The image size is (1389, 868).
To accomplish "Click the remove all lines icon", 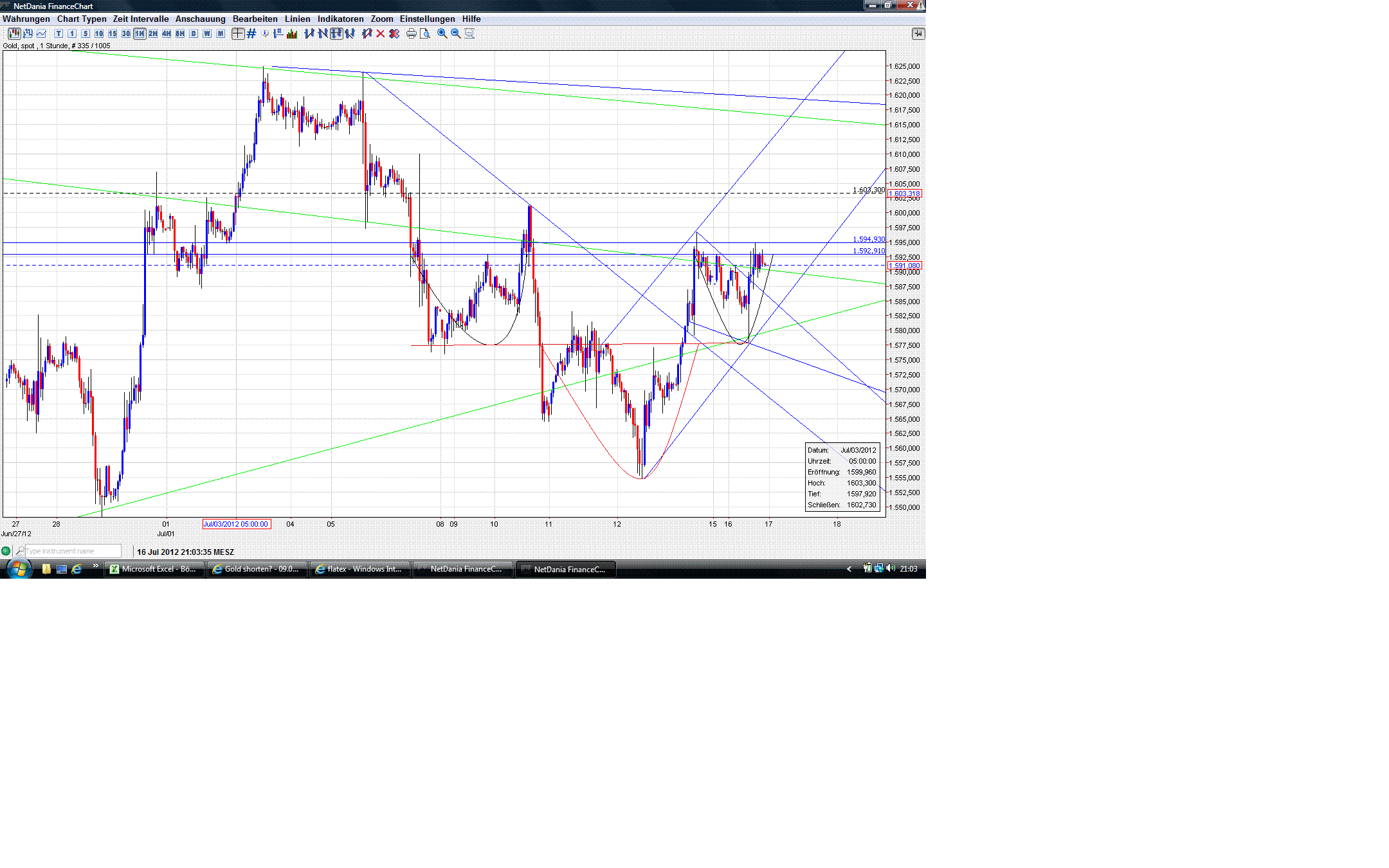I will (x=394, y=33).
